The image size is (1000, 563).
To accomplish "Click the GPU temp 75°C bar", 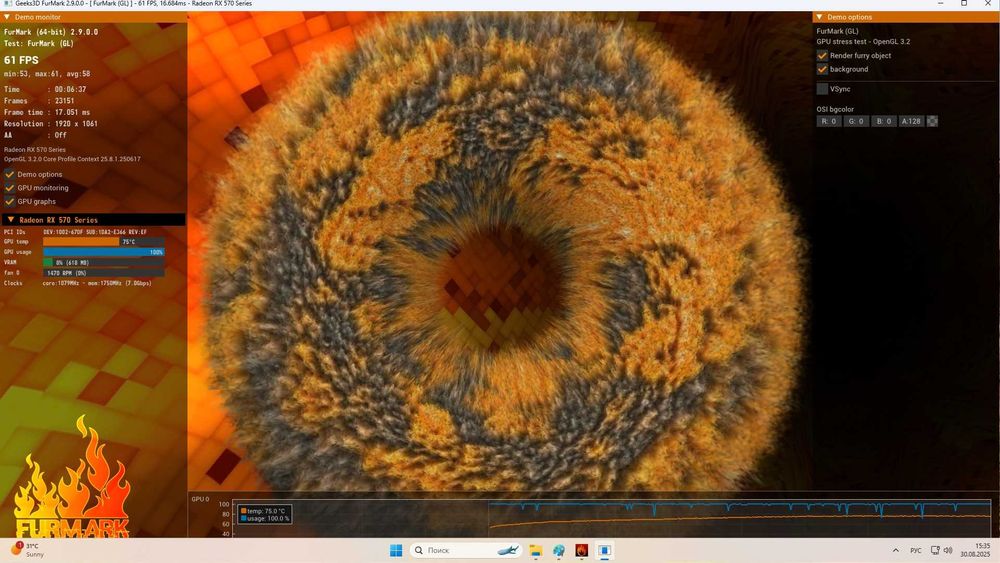I will coord(103,242).
